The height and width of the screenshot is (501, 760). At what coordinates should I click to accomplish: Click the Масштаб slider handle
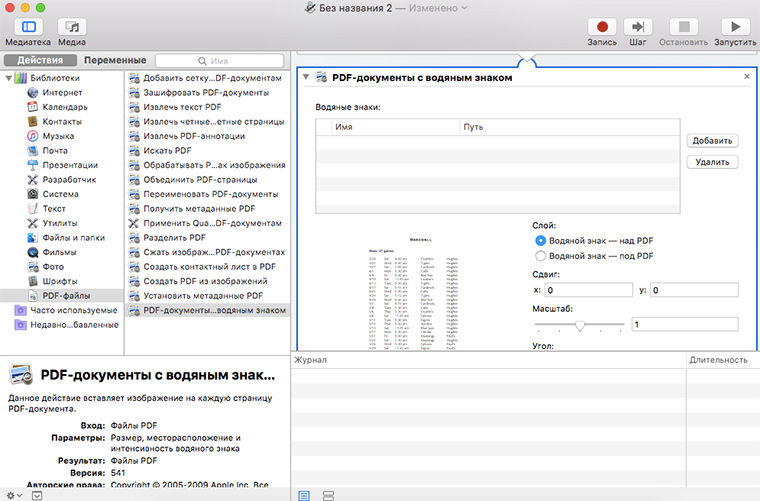point(580,326)
